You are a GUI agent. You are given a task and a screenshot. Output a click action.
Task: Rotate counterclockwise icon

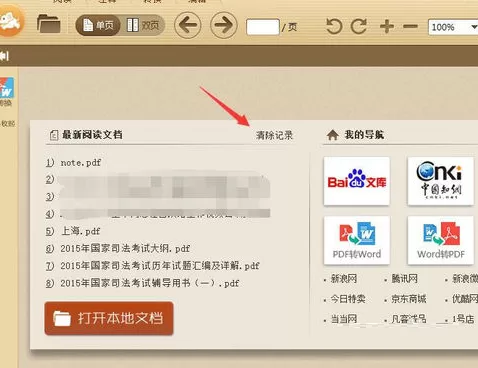tap(334, 26)
